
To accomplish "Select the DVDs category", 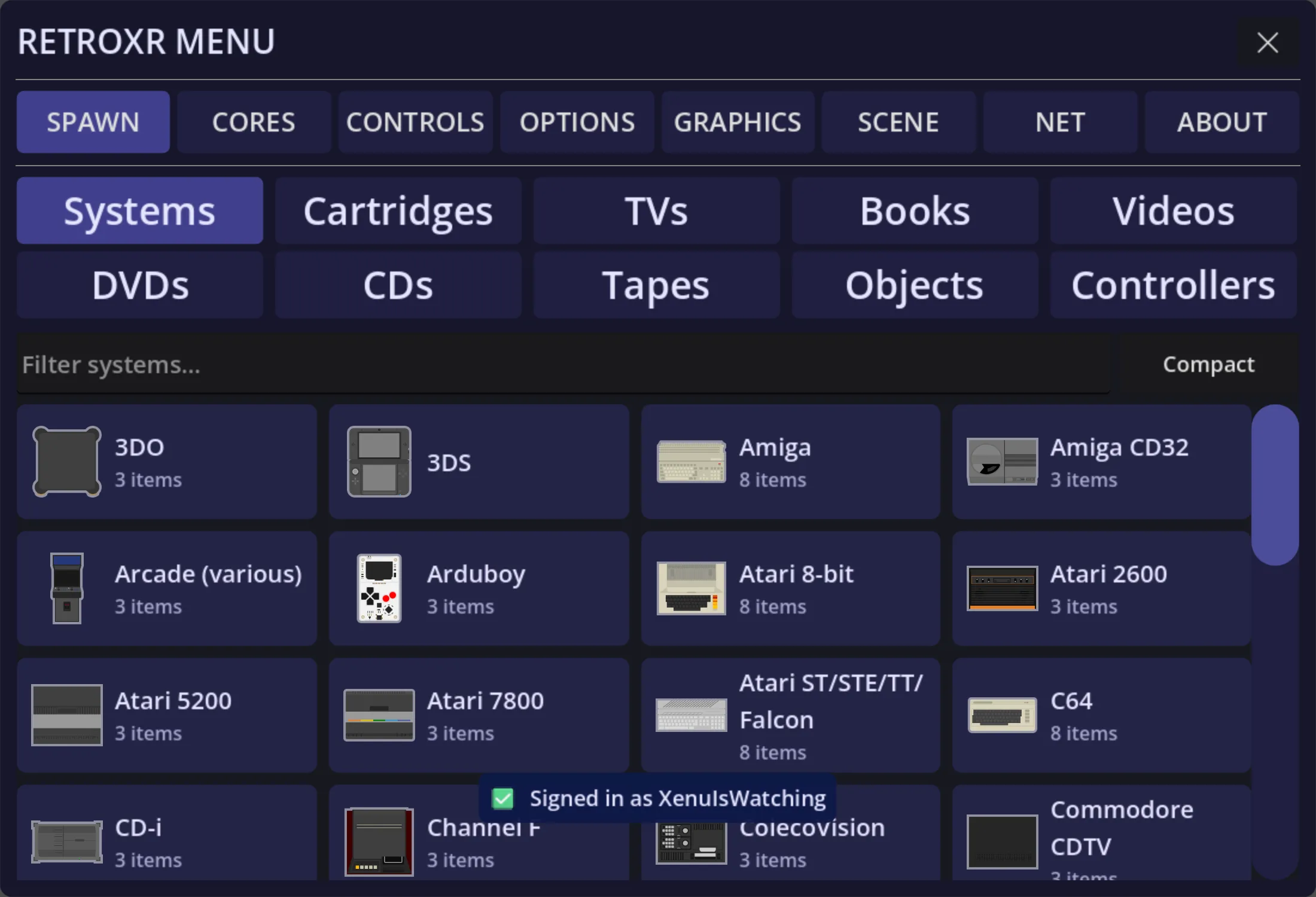I will point(140,285).
